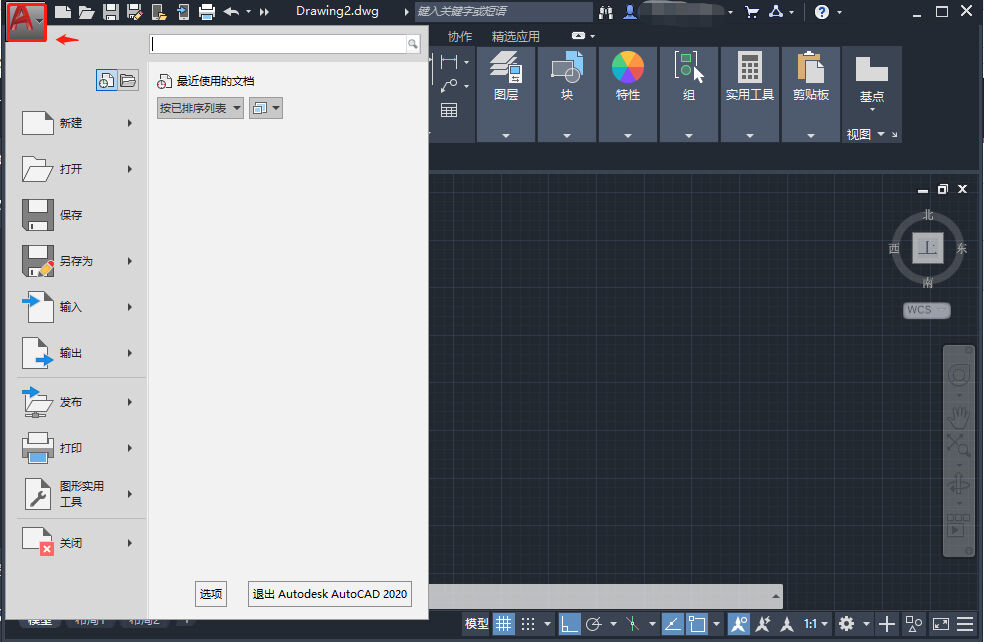Open the Utilities (实用工具) calculator icon
Image resolution: width=984 pixels, height=642 pixels.
pos(749,68)
